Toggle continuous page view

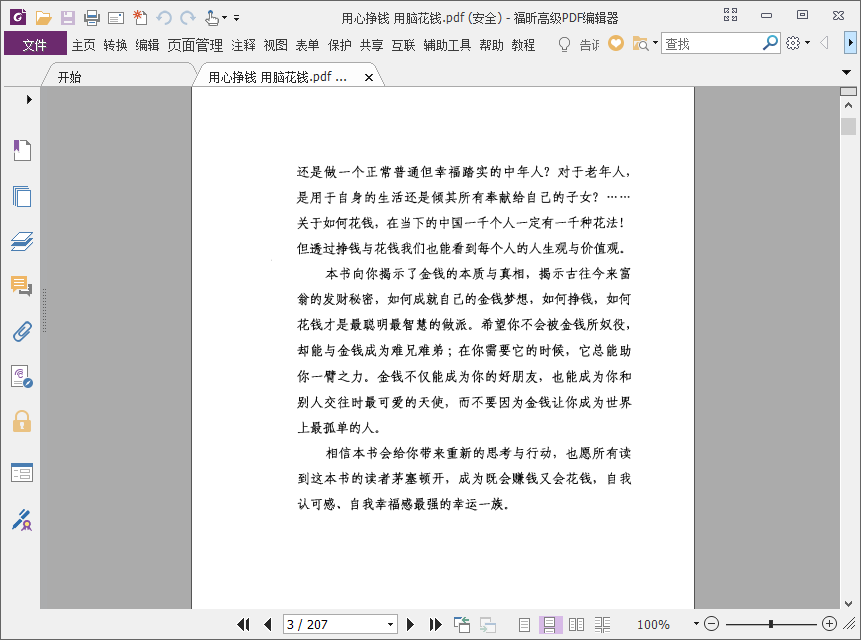click(550, 624)
